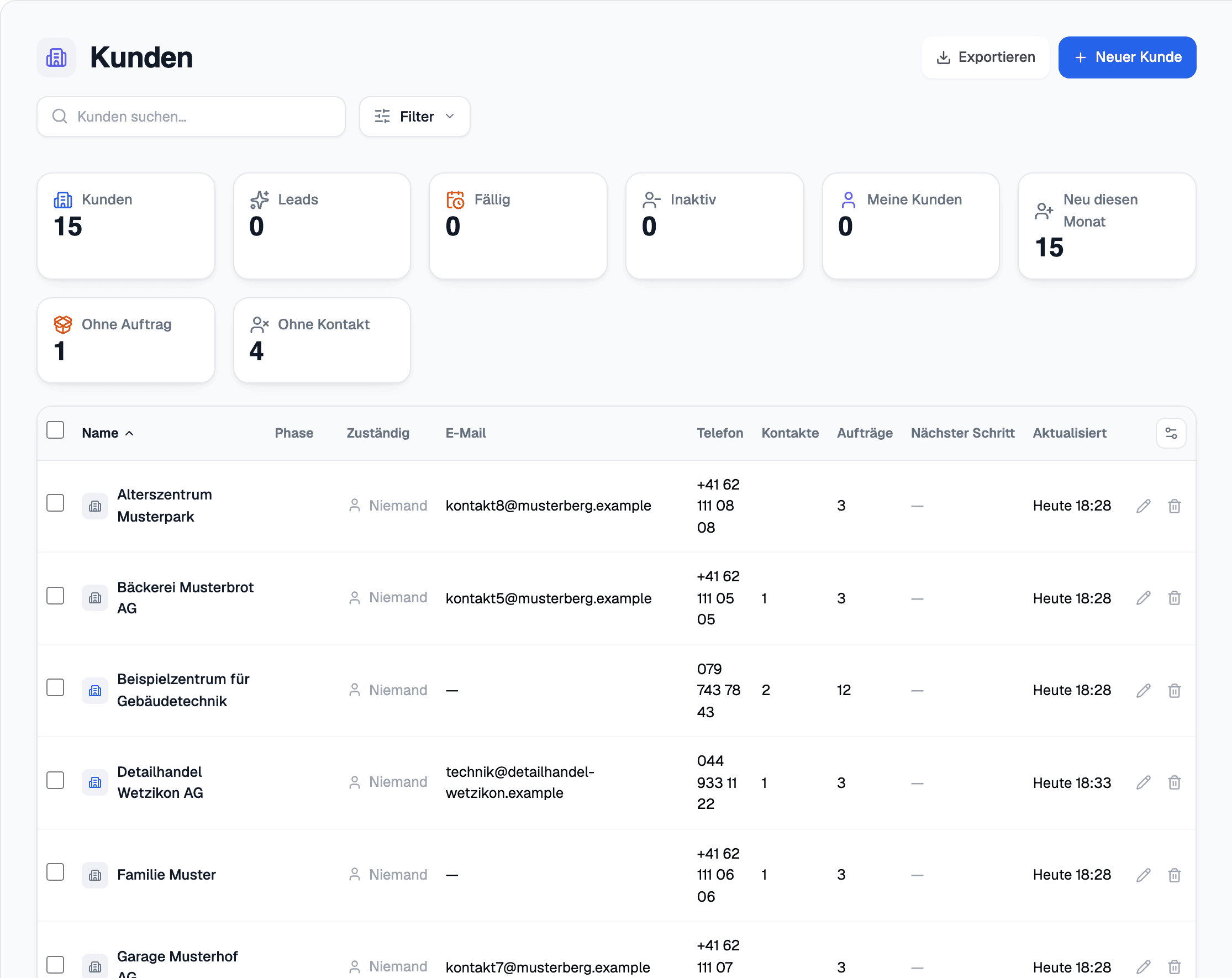Click the Exportieren button
Image resolution: width=1232 pixels, height=978 pixels.
click(x=986, y=57)
